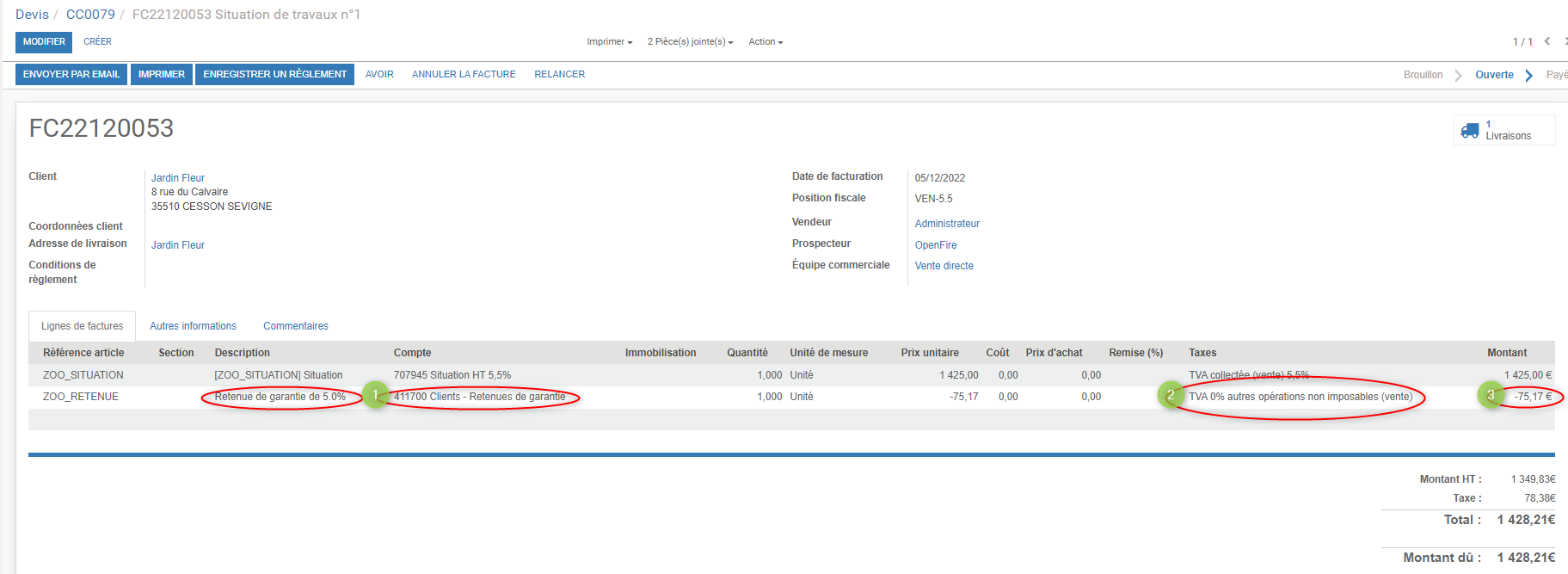The height and width of the screenshot is (574, 1568).
Task: Click the CRÉER button
Action: tap(97, 41)
